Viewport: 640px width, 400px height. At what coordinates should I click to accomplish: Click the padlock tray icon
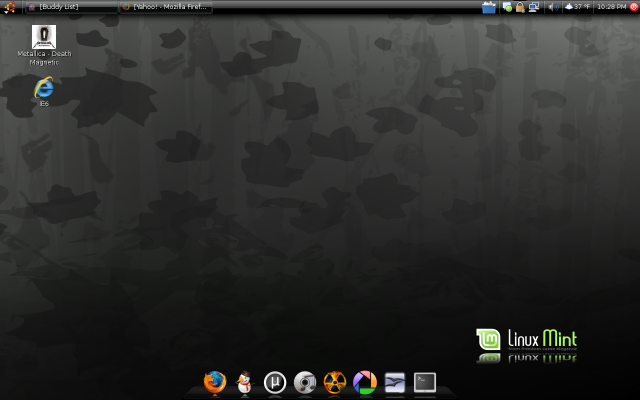tap(520, 7)
